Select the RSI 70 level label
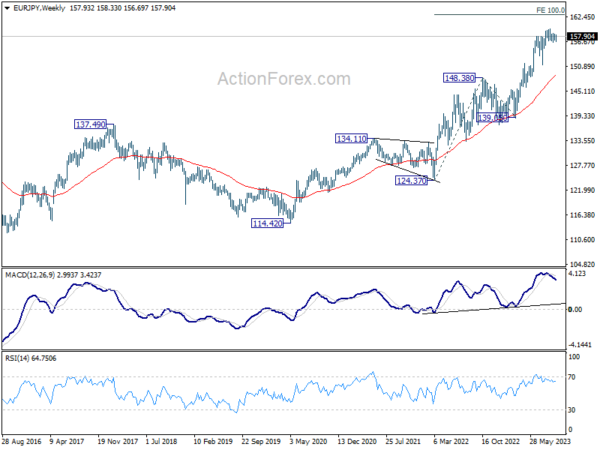 point(572,377)
